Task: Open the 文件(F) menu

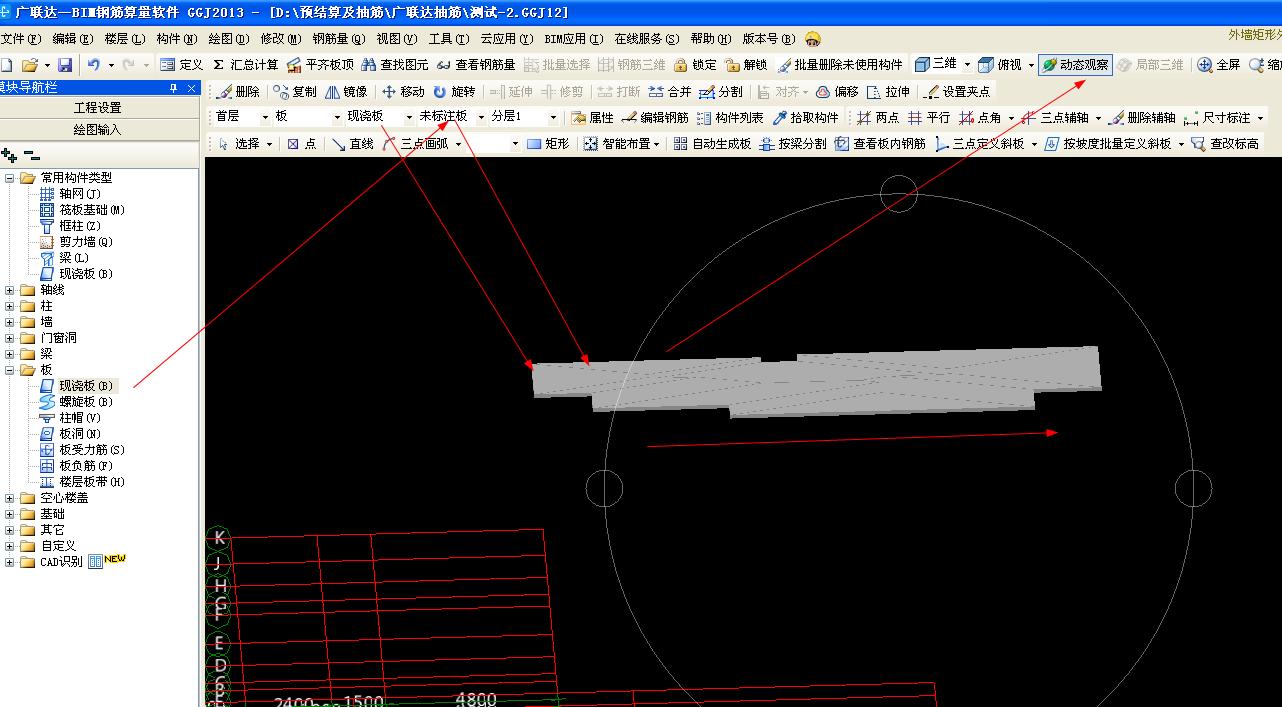Action: [20, 39]
